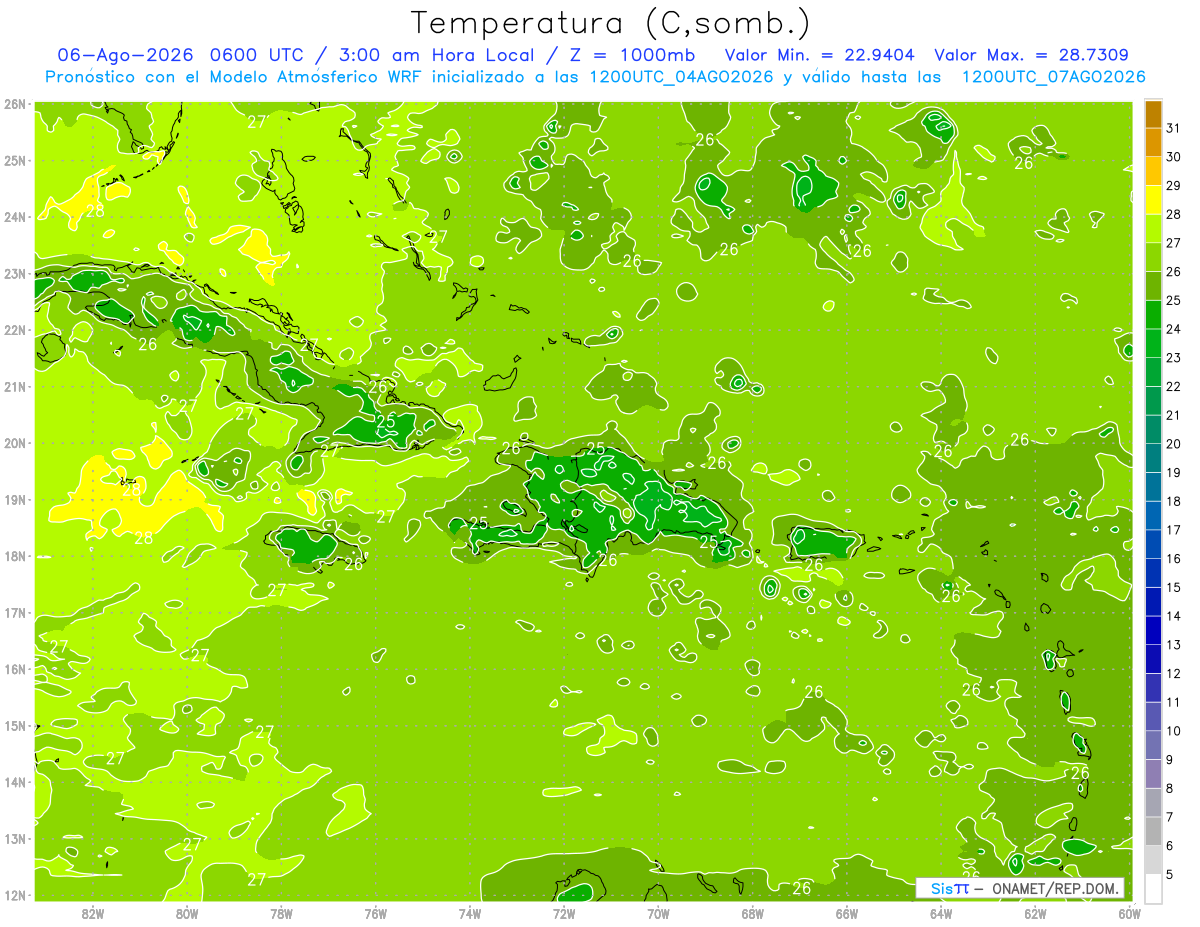
Task: Click the 24N latitude axis label
Action: pos(15,216)
